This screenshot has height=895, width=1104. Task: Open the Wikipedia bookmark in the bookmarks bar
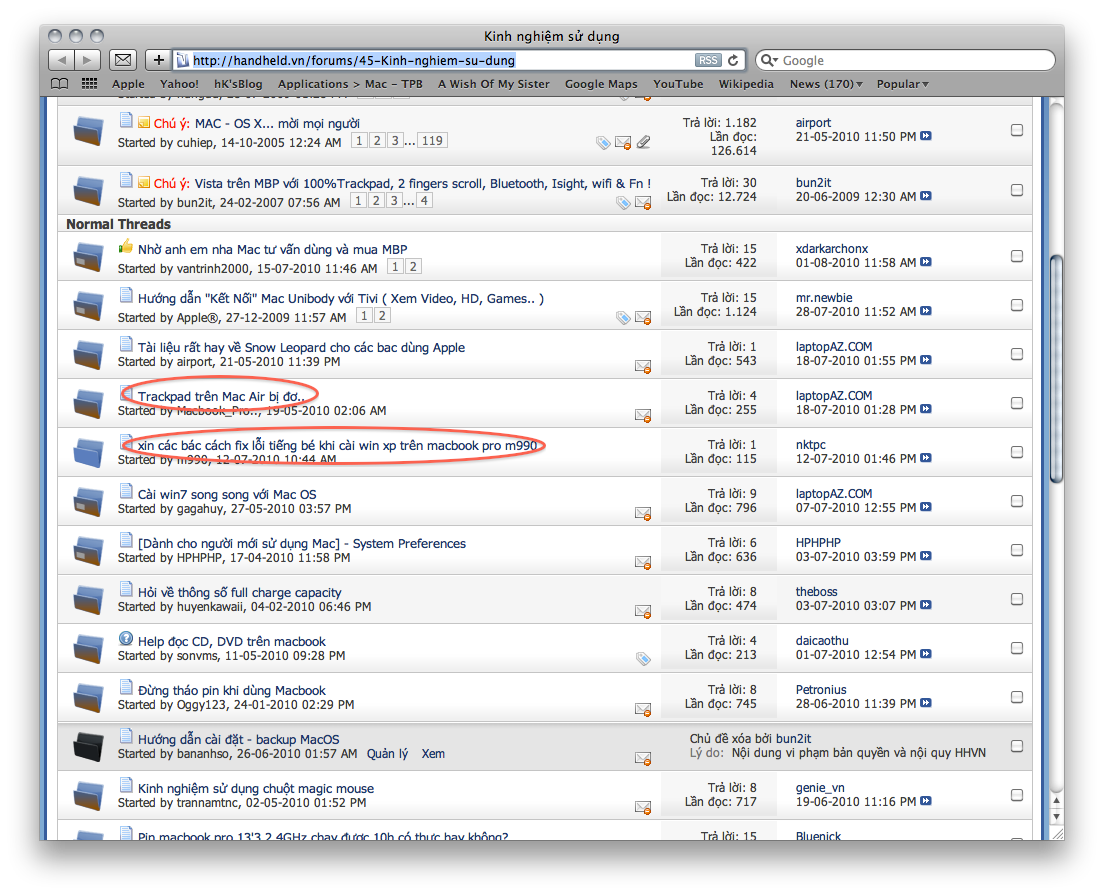(x=746, y=84)
